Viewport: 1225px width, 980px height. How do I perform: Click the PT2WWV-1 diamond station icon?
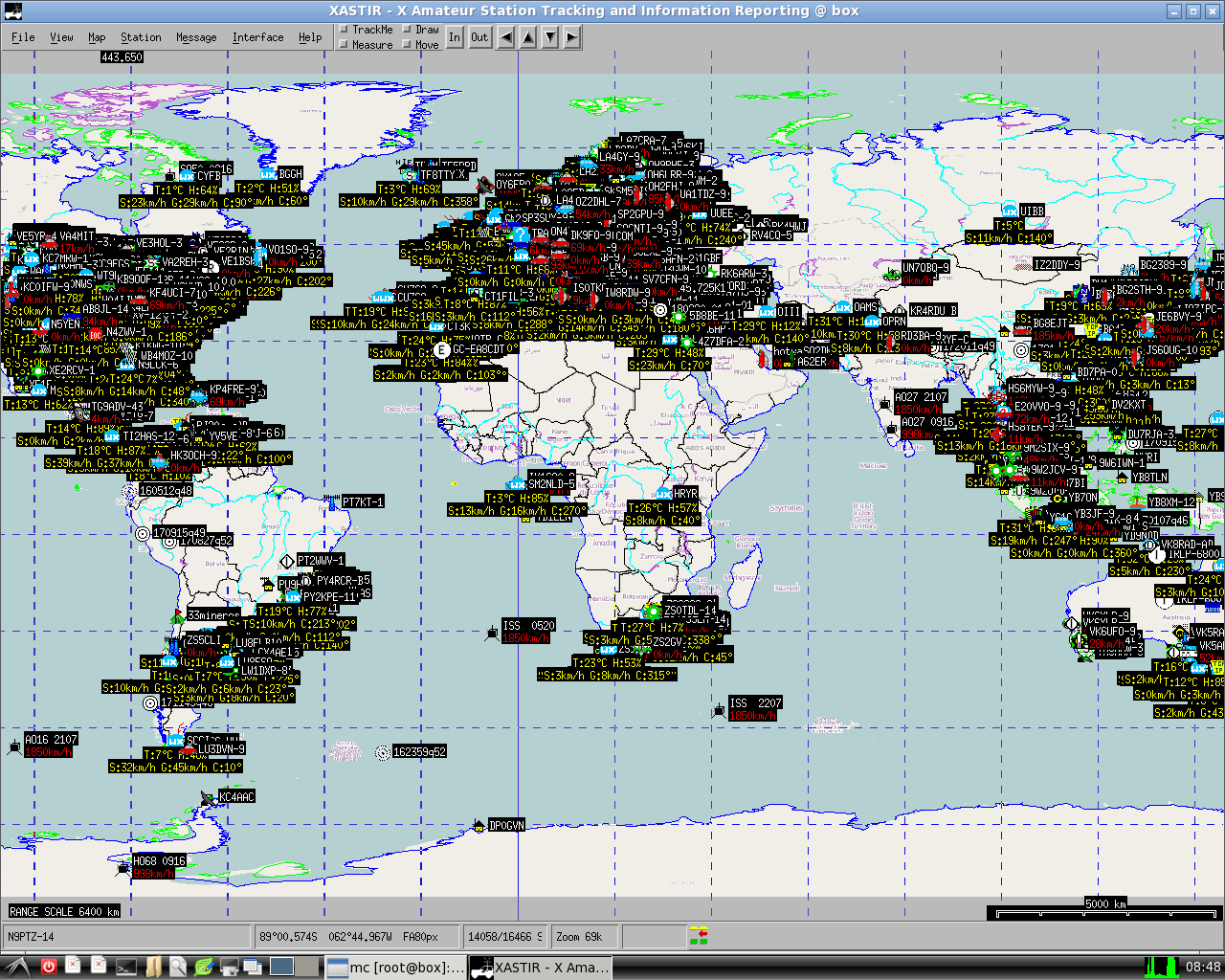pyautogui.click(x=286, y=561)
